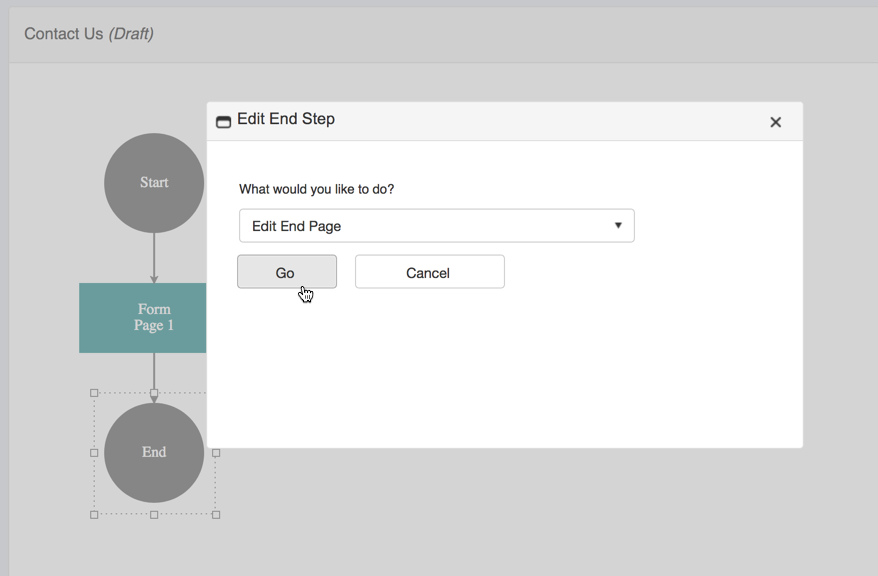Click the Edit End Step dialog title

286,119
